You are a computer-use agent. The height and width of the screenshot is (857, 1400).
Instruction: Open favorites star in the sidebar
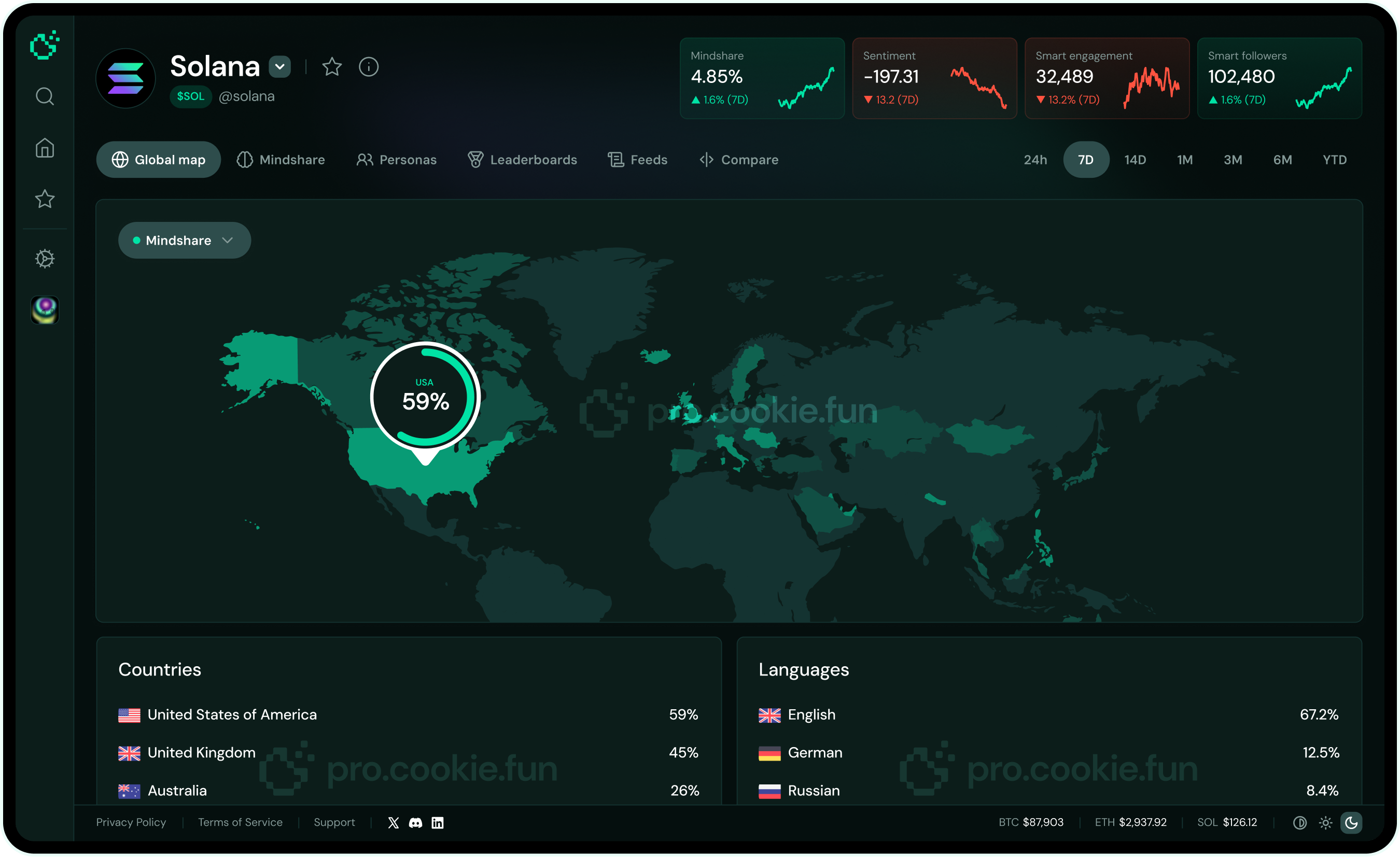point(45,199)
